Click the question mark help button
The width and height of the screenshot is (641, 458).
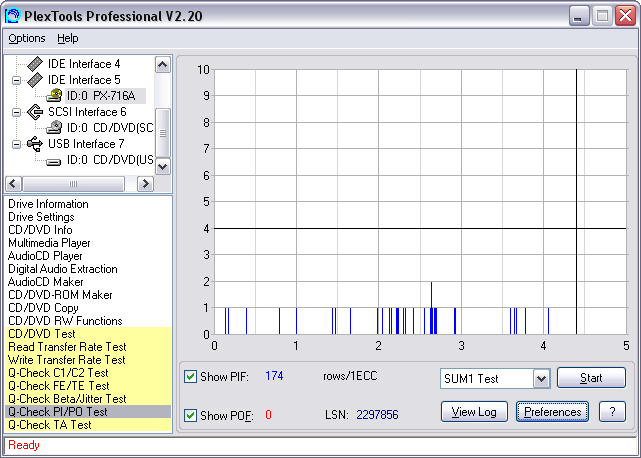click(612, 411)
